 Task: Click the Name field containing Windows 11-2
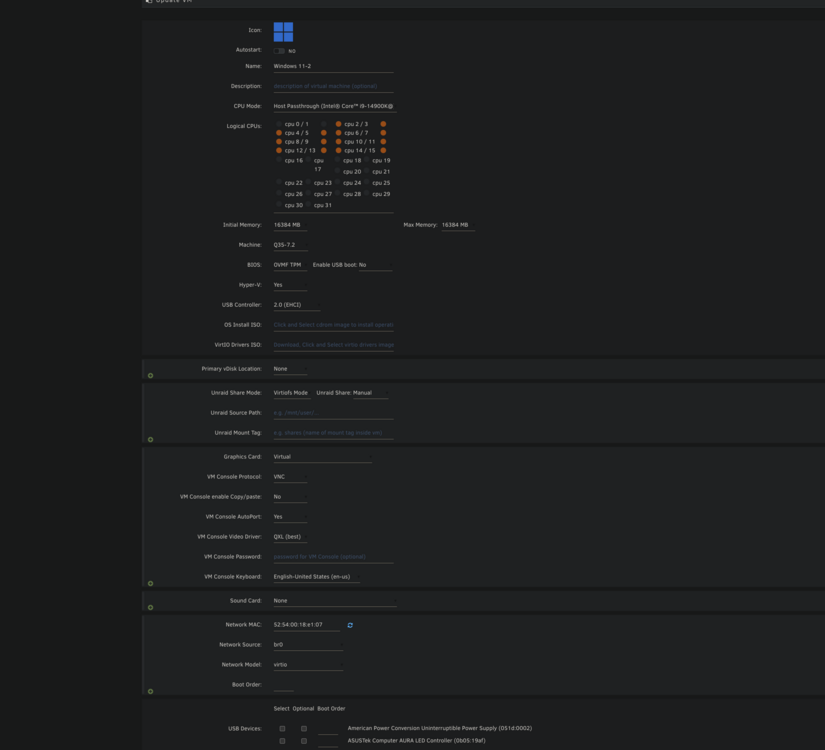coord(334,67)
